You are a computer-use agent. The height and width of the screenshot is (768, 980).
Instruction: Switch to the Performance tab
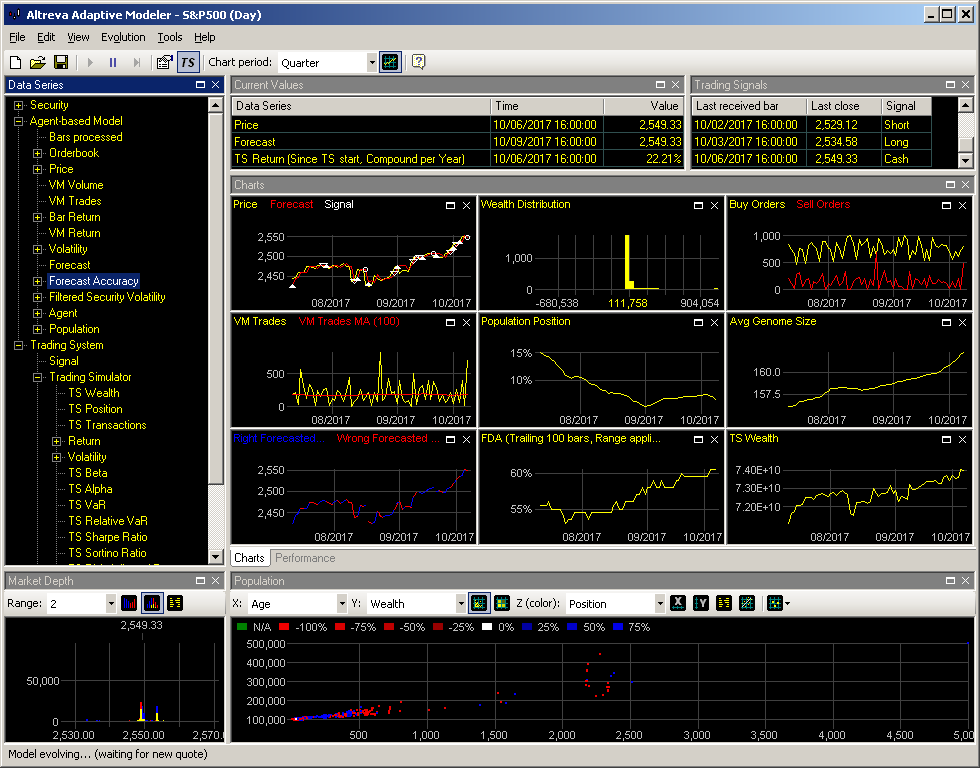305,558
